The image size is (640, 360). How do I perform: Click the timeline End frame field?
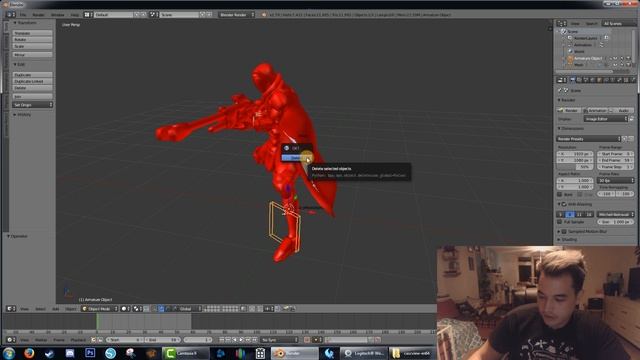[x=162, y=340]
